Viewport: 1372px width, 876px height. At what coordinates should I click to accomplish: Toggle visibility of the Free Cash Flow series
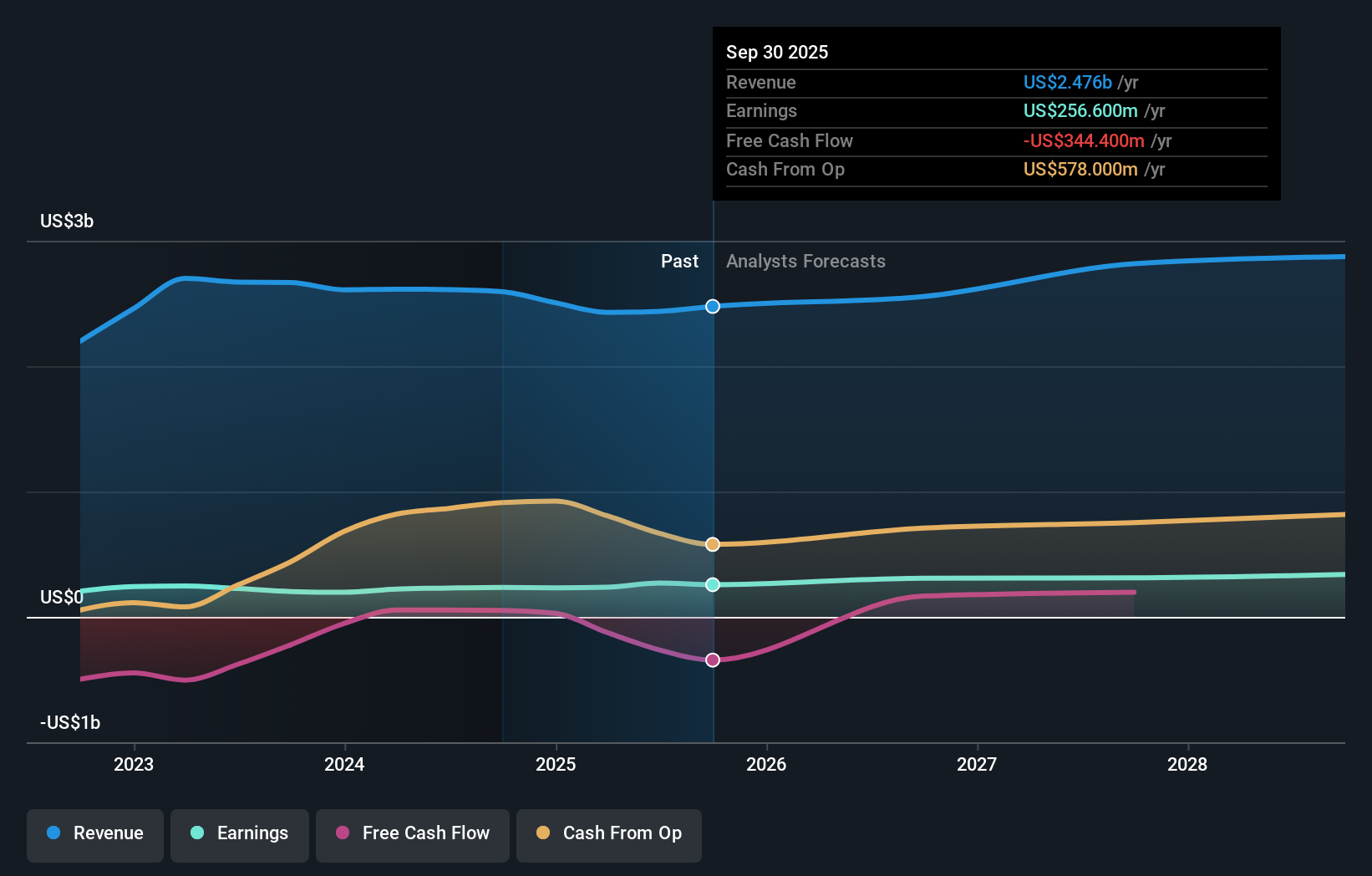tap(412, 835)
